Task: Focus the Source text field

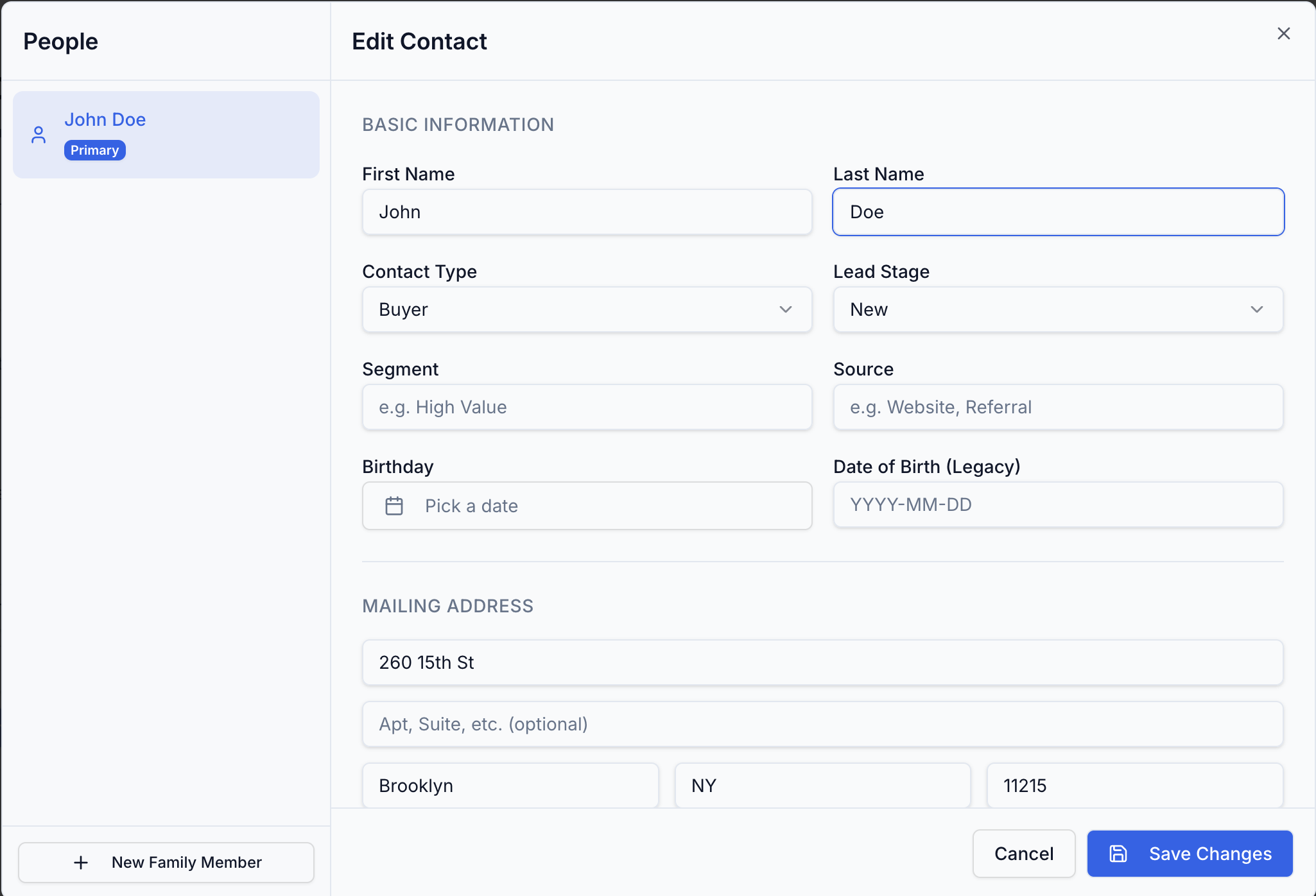Action: (1058, 407)
